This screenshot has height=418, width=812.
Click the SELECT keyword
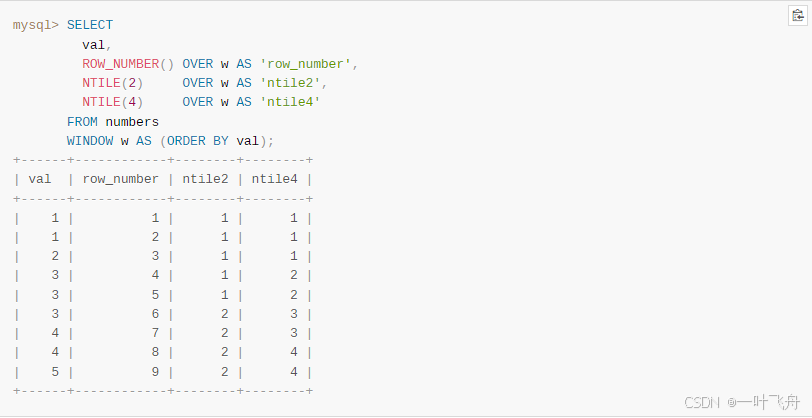coord(90,25)
